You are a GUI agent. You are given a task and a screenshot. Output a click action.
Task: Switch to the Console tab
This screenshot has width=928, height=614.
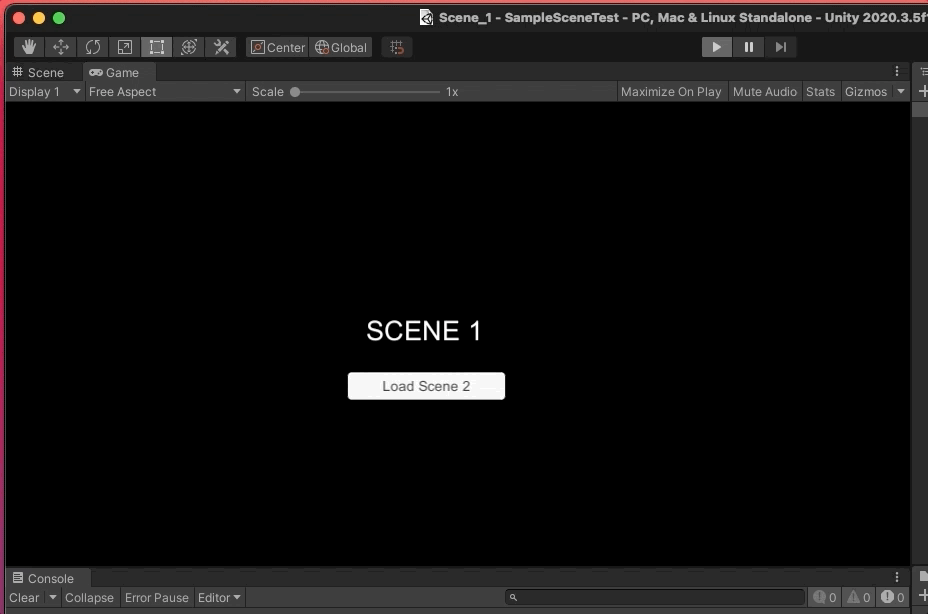tap(47, 578)
